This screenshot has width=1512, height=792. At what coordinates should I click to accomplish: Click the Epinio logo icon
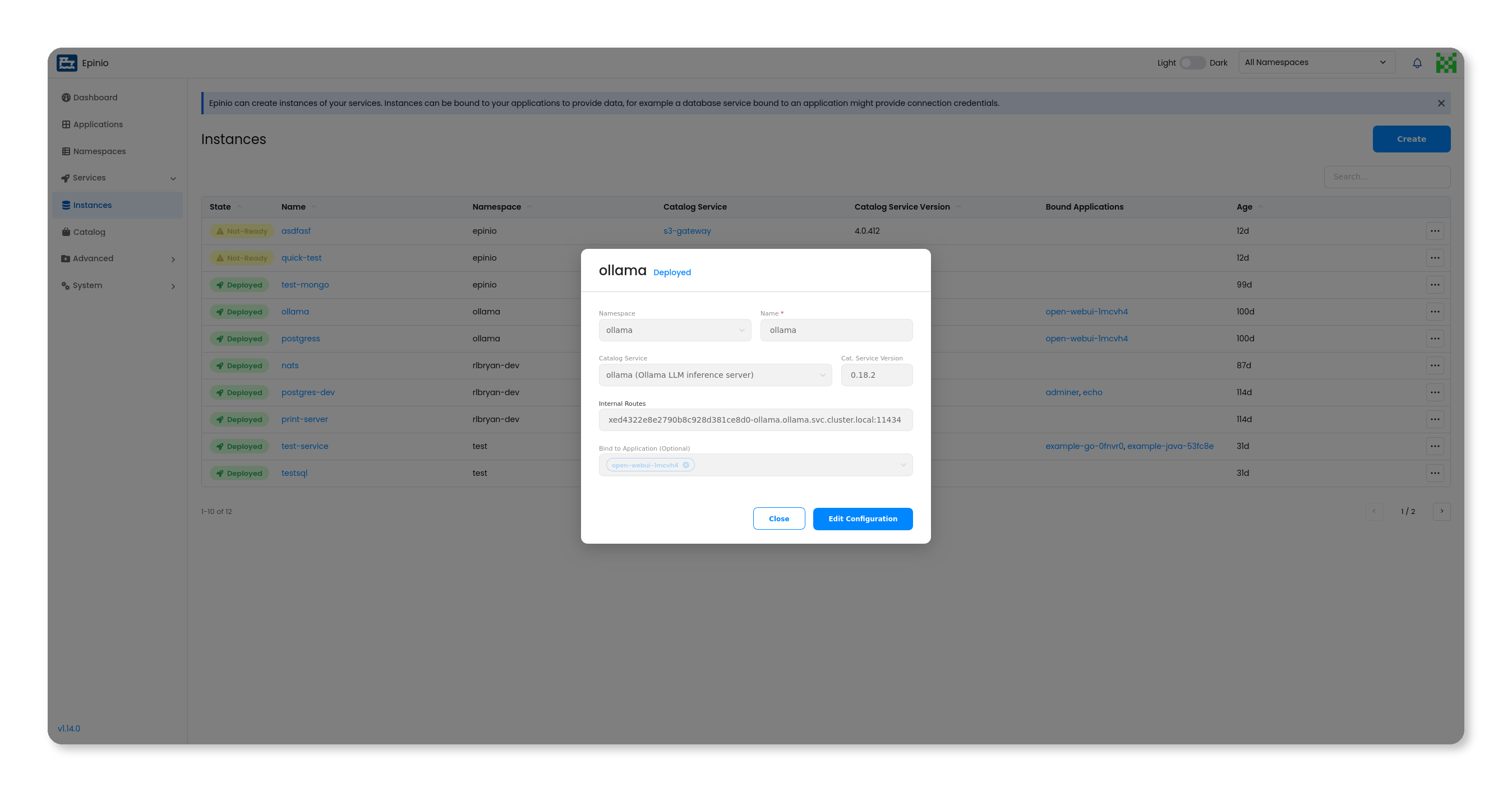coord(66,63)
